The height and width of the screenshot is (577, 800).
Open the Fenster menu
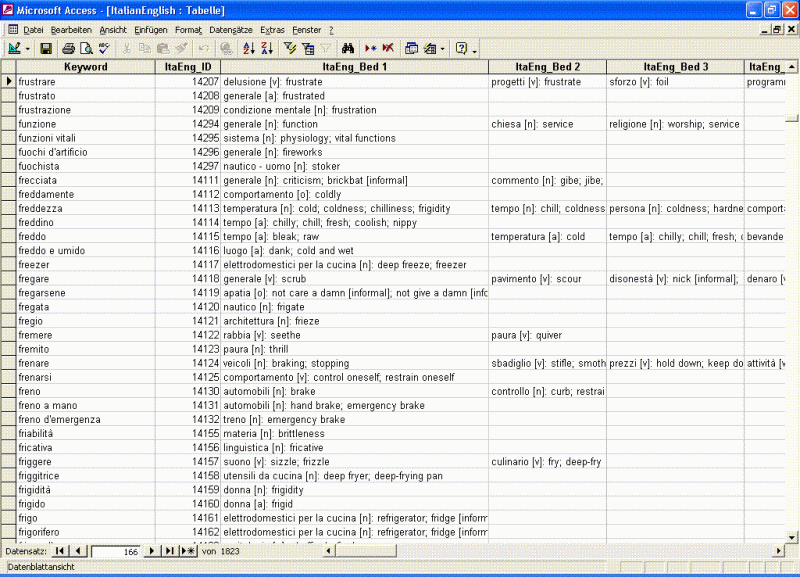click(x=306, y=30)
